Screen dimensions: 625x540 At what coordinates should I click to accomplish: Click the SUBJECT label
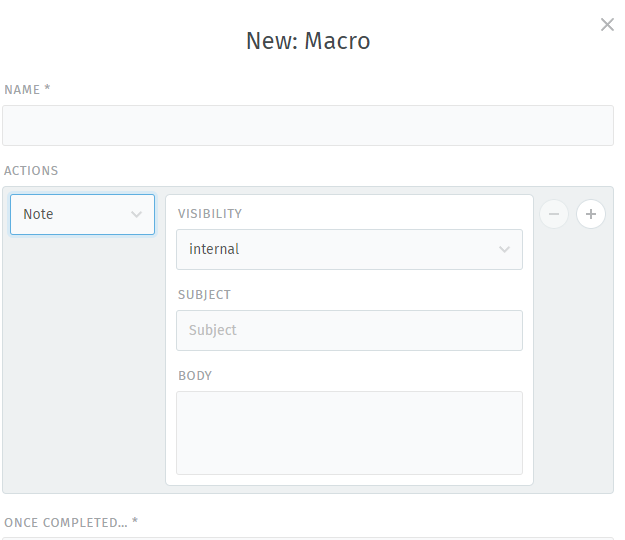(x=204, y=295)
